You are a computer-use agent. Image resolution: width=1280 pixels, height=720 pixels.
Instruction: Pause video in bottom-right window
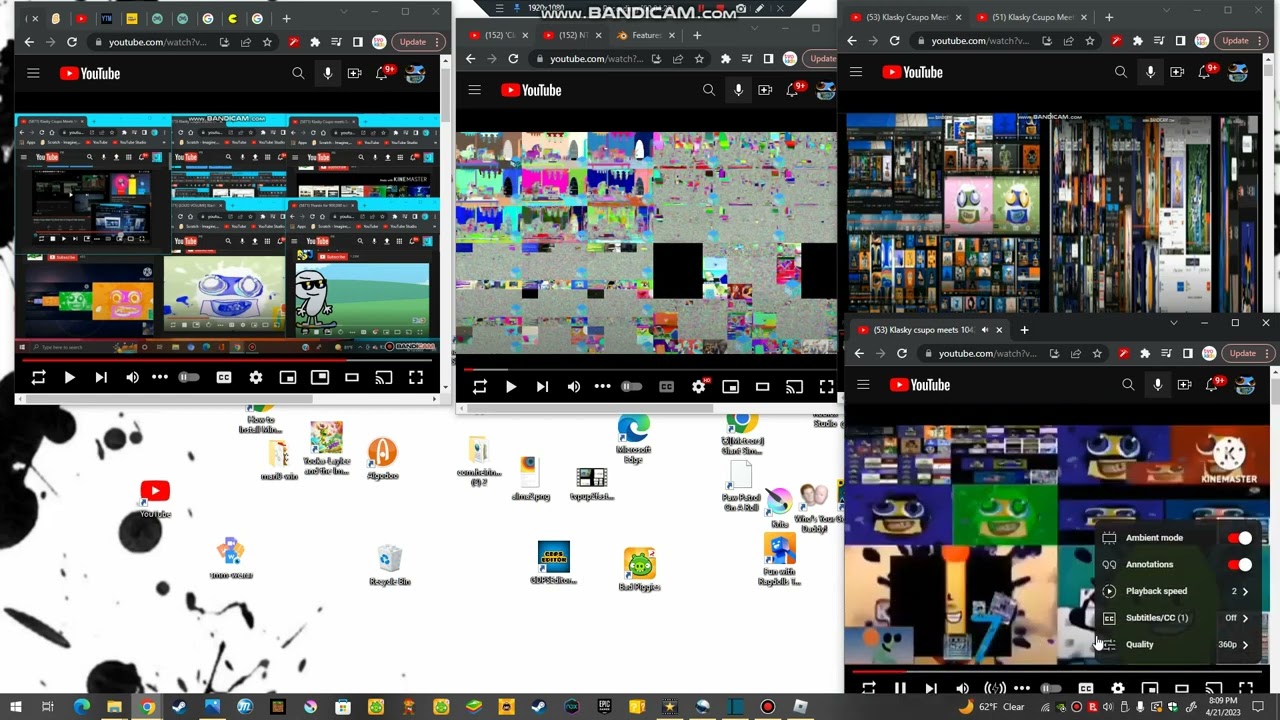pos(900,688)
